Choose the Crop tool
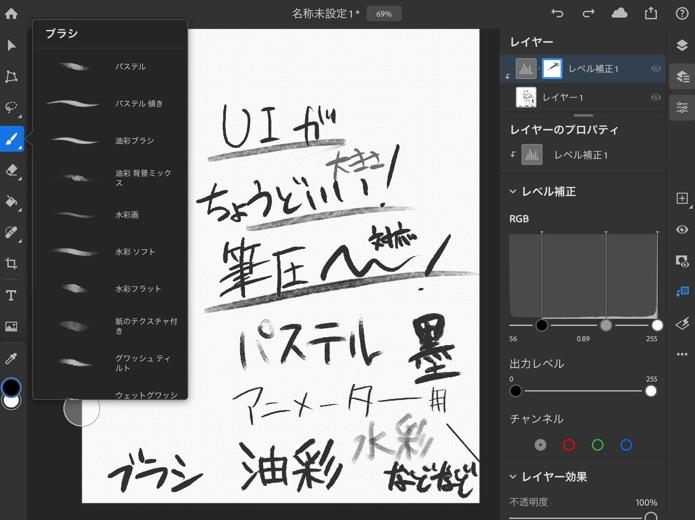This screenshot has width=695, height=520. [12, 264]
